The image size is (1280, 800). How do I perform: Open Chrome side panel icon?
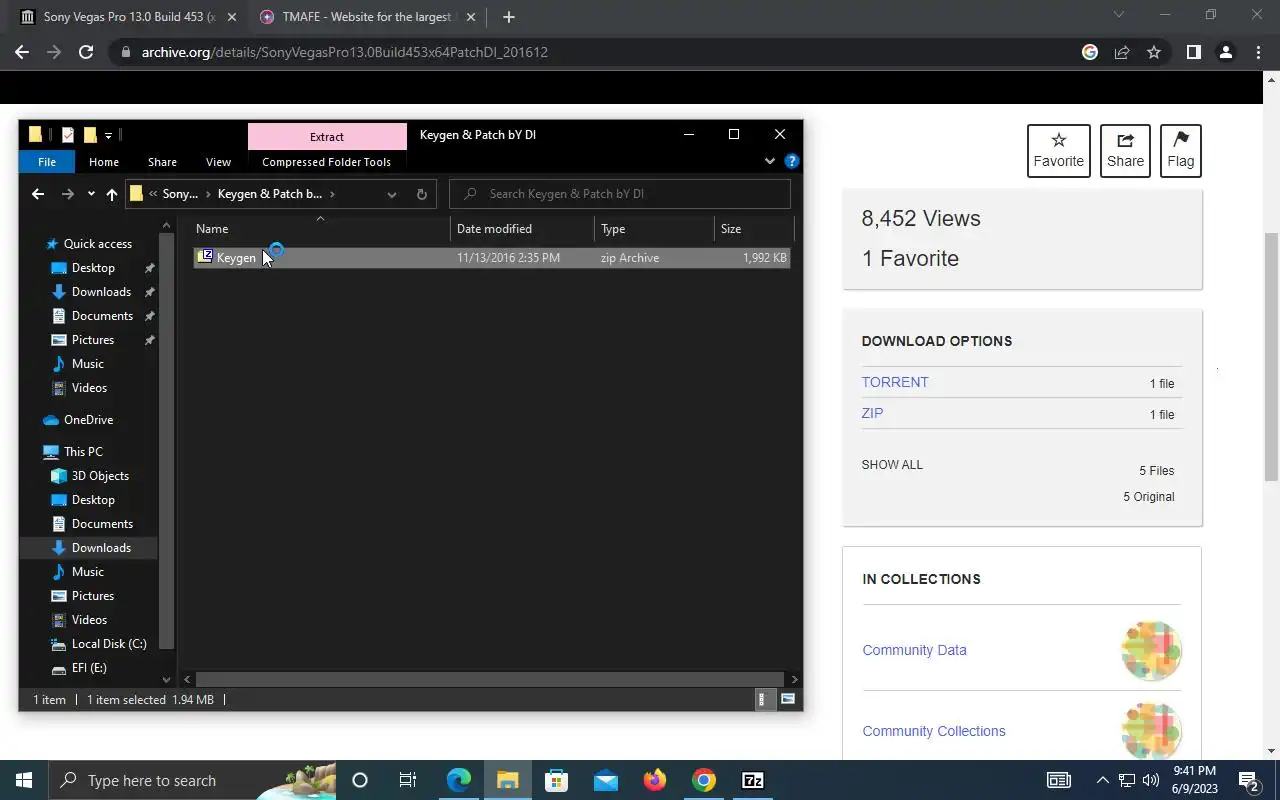point(1193,52)
